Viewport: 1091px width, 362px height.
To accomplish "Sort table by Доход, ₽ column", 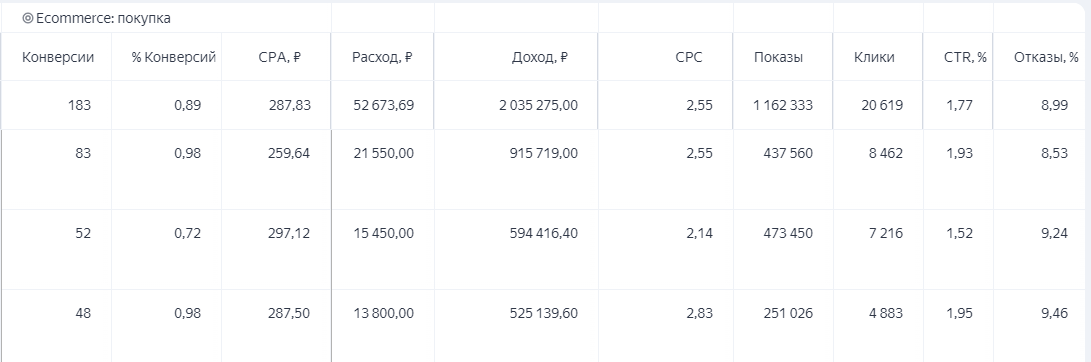I will [x=539, y=58].
